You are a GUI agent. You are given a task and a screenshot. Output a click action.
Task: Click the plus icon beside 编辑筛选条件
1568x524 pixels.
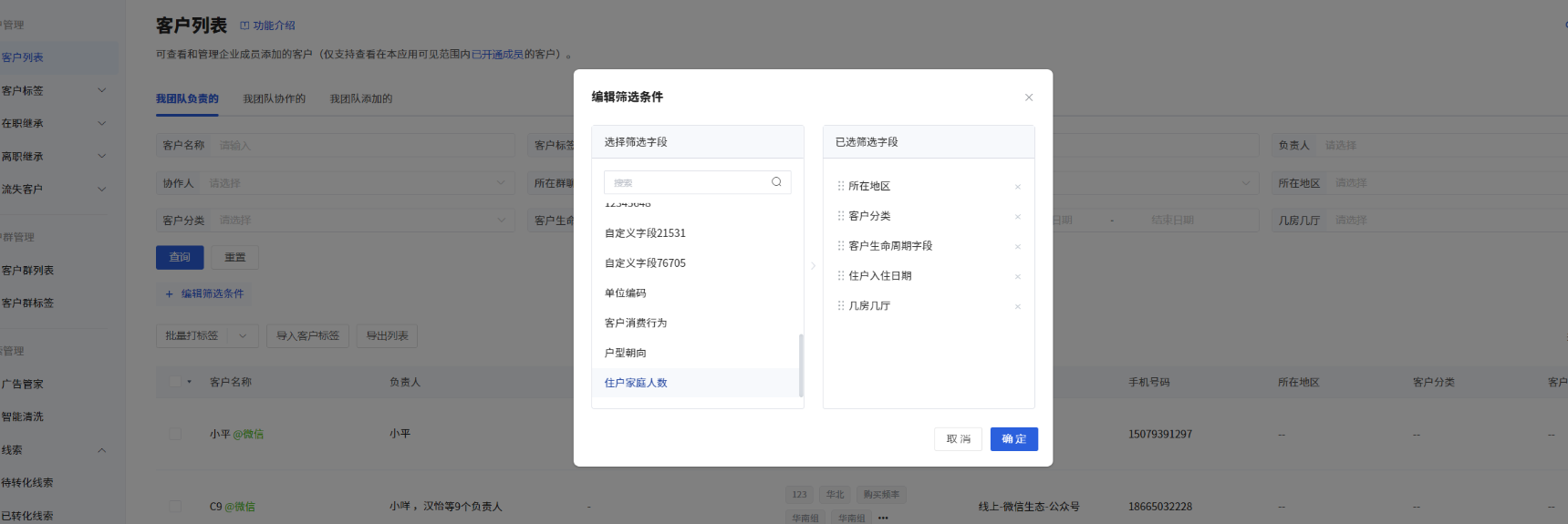[x=169, y=294]
